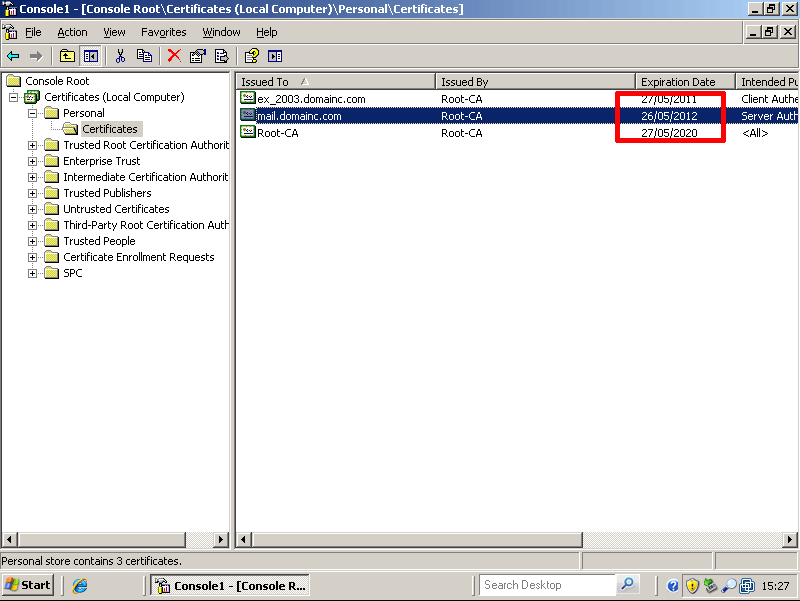
Task: Collapse the Personal folder node
Action: point(33,113)
